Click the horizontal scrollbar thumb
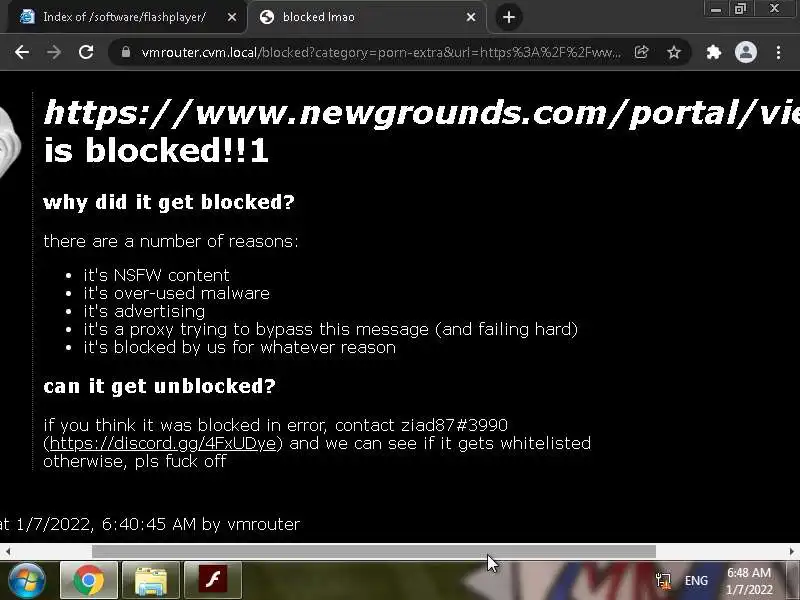800x600 pixels. click(373, 552)
